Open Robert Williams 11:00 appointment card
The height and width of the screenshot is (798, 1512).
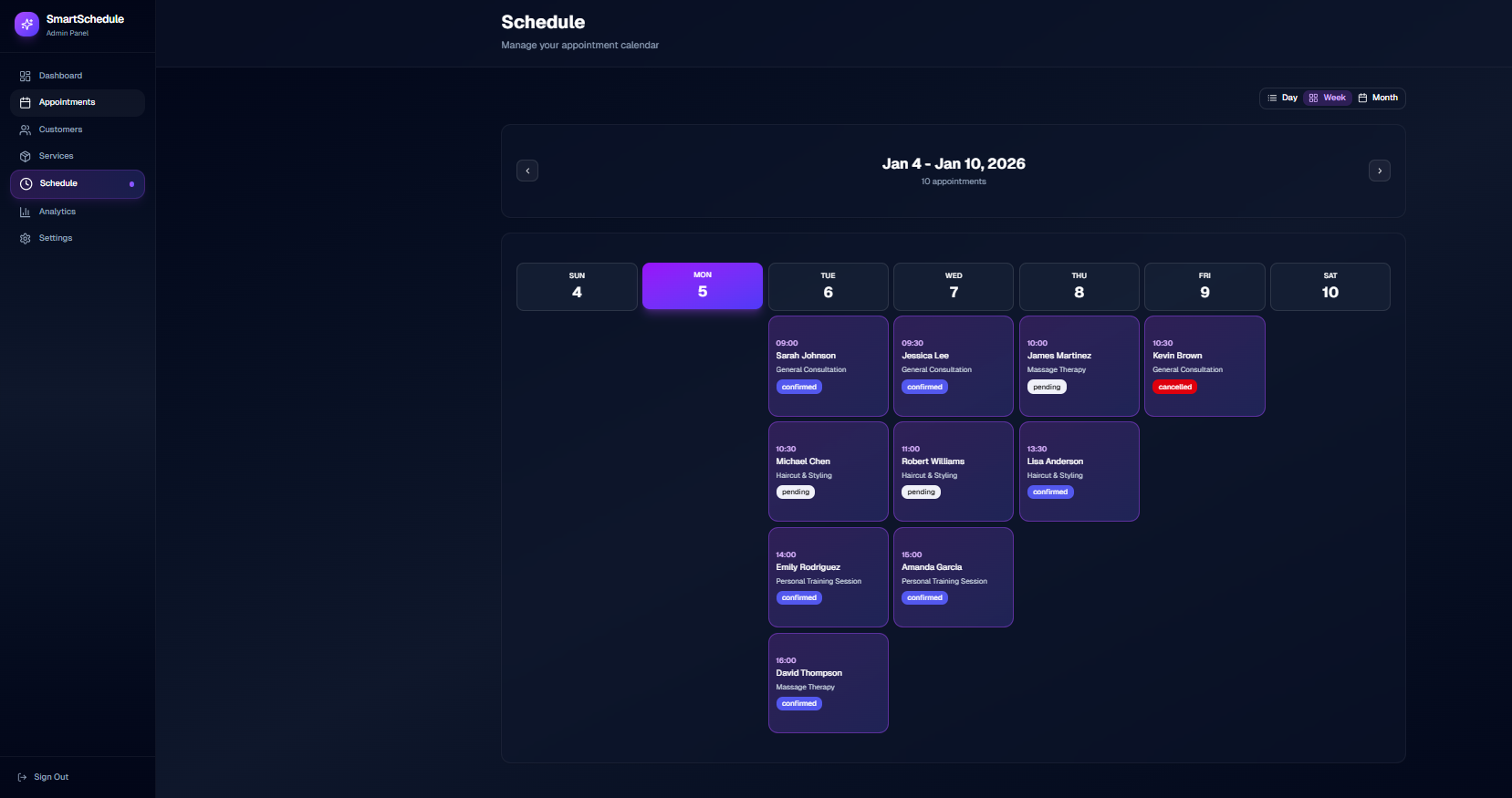click(954, 472)
